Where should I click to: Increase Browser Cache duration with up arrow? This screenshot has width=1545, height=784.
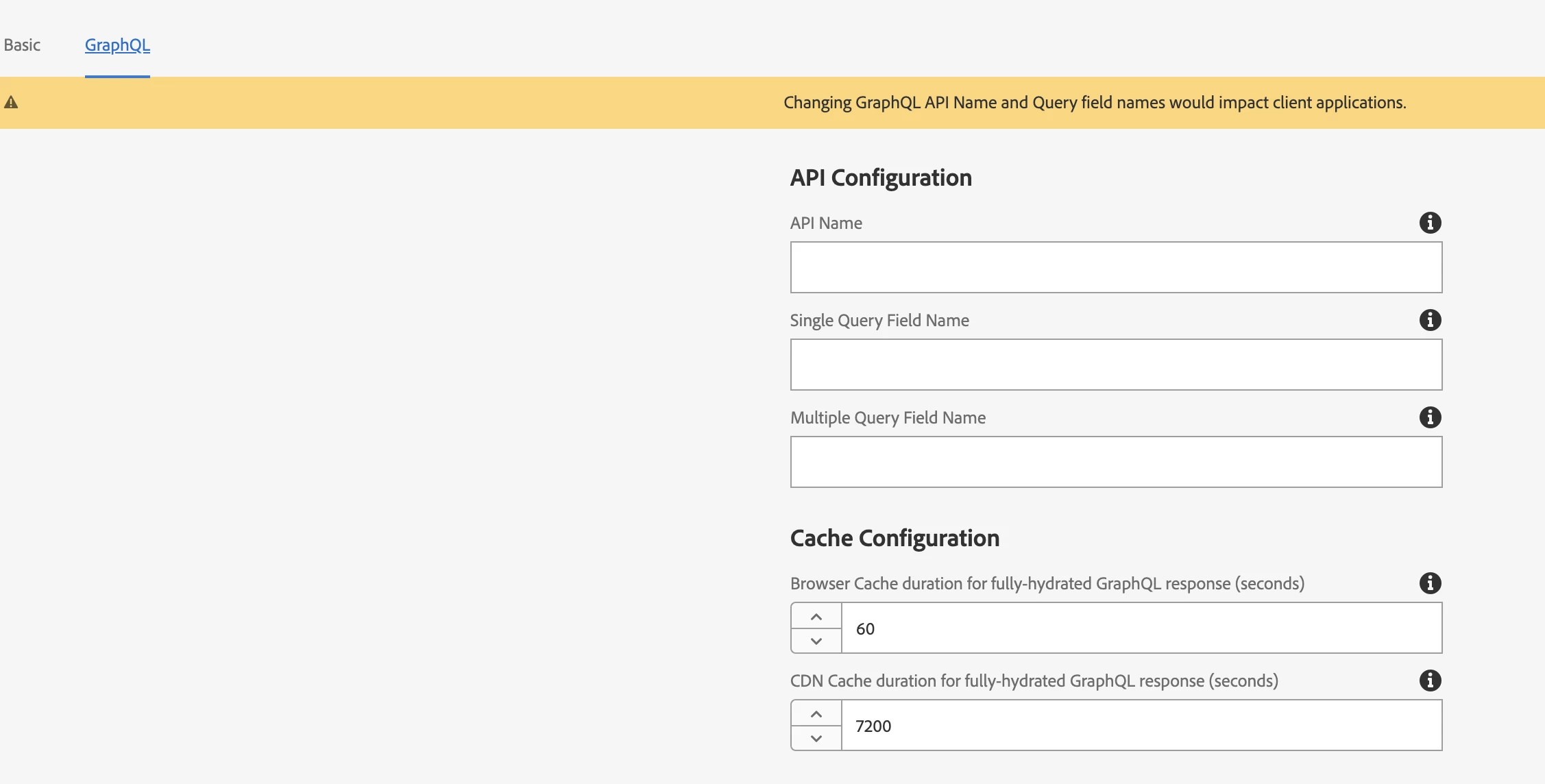[x=816, y=616]
